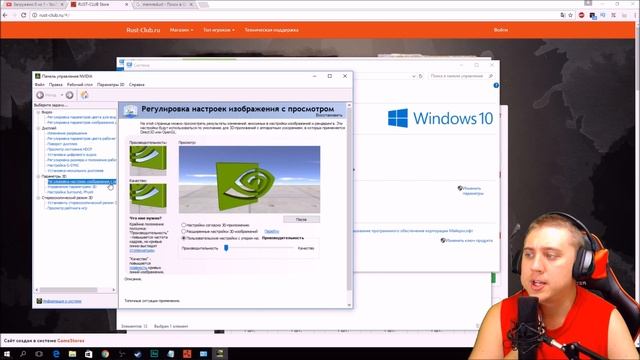
Task: Click Изменить ключ продукта link in System window
Action: point(469,240)
